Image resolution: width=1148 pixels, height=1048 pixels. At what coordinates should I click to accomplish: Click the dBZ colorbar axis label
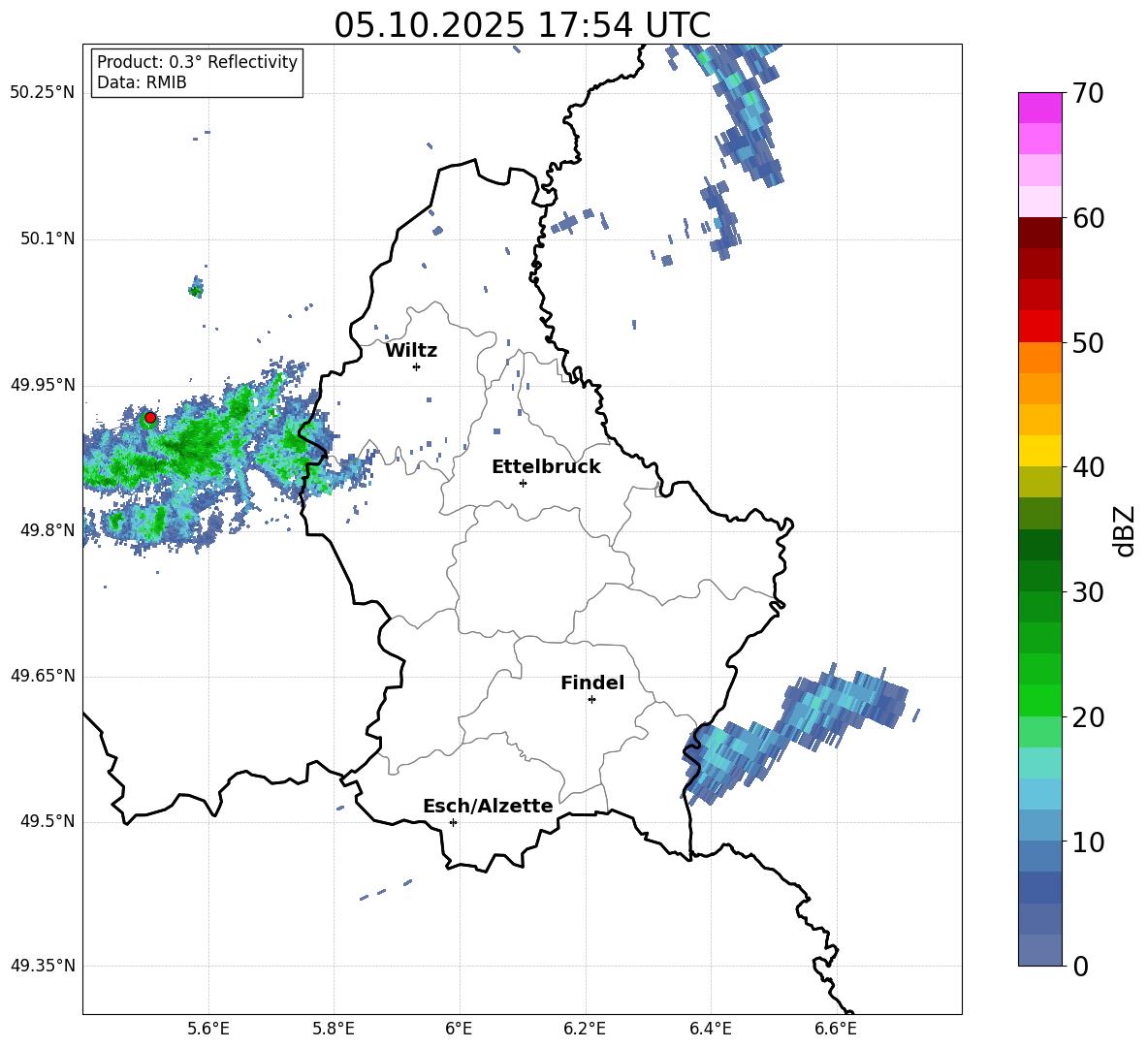click(1123, 530)
